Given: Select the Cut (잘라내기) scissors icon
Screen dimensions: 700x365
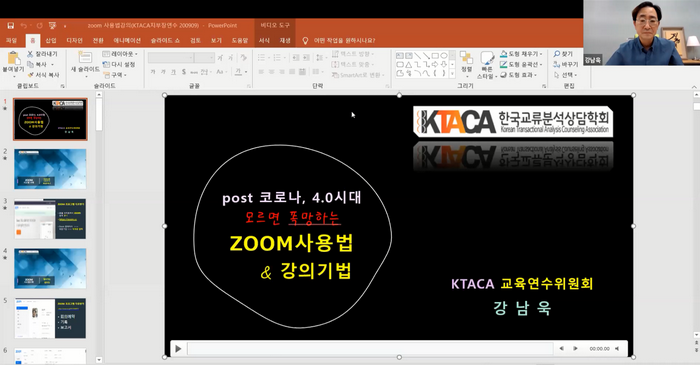Looking at the screenshot, I should [x=30, y=54].
